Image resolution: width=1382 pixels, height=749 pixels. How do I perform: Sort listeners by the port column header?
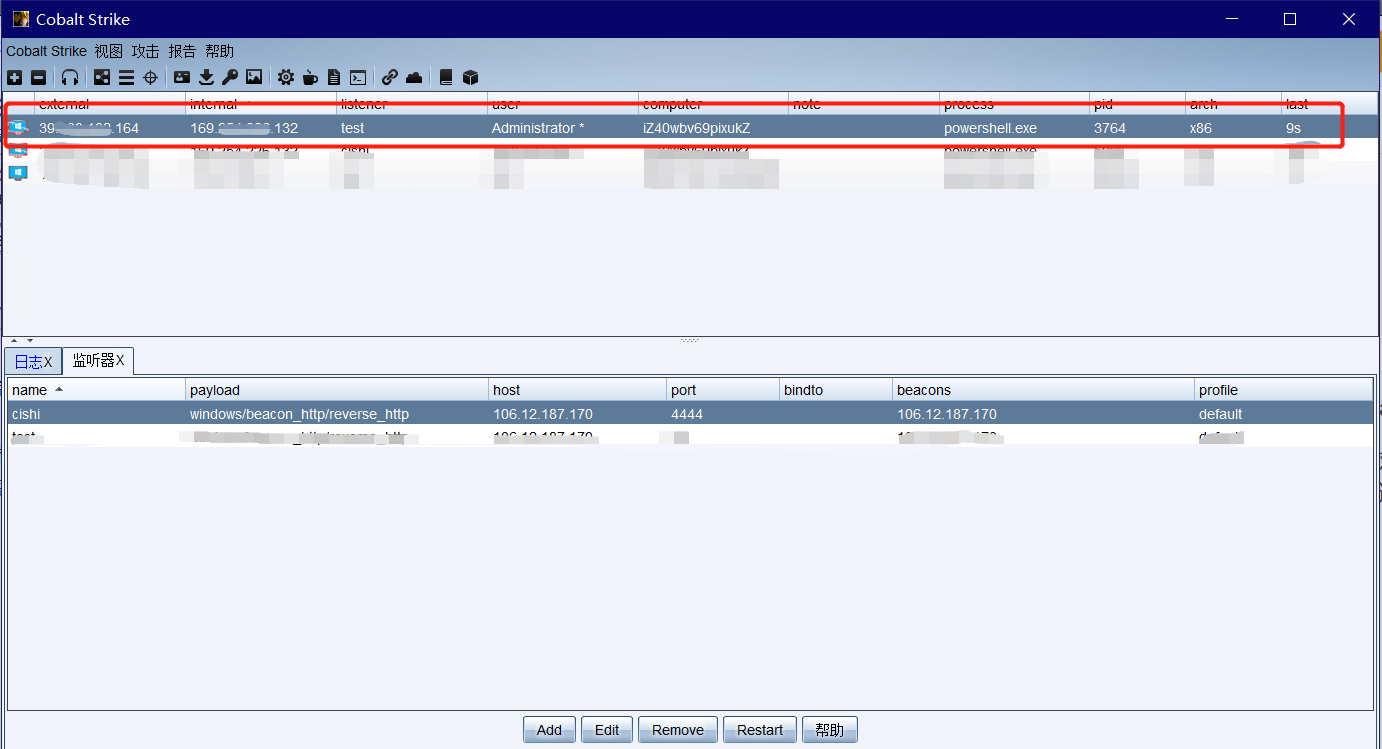pos(722,390)
